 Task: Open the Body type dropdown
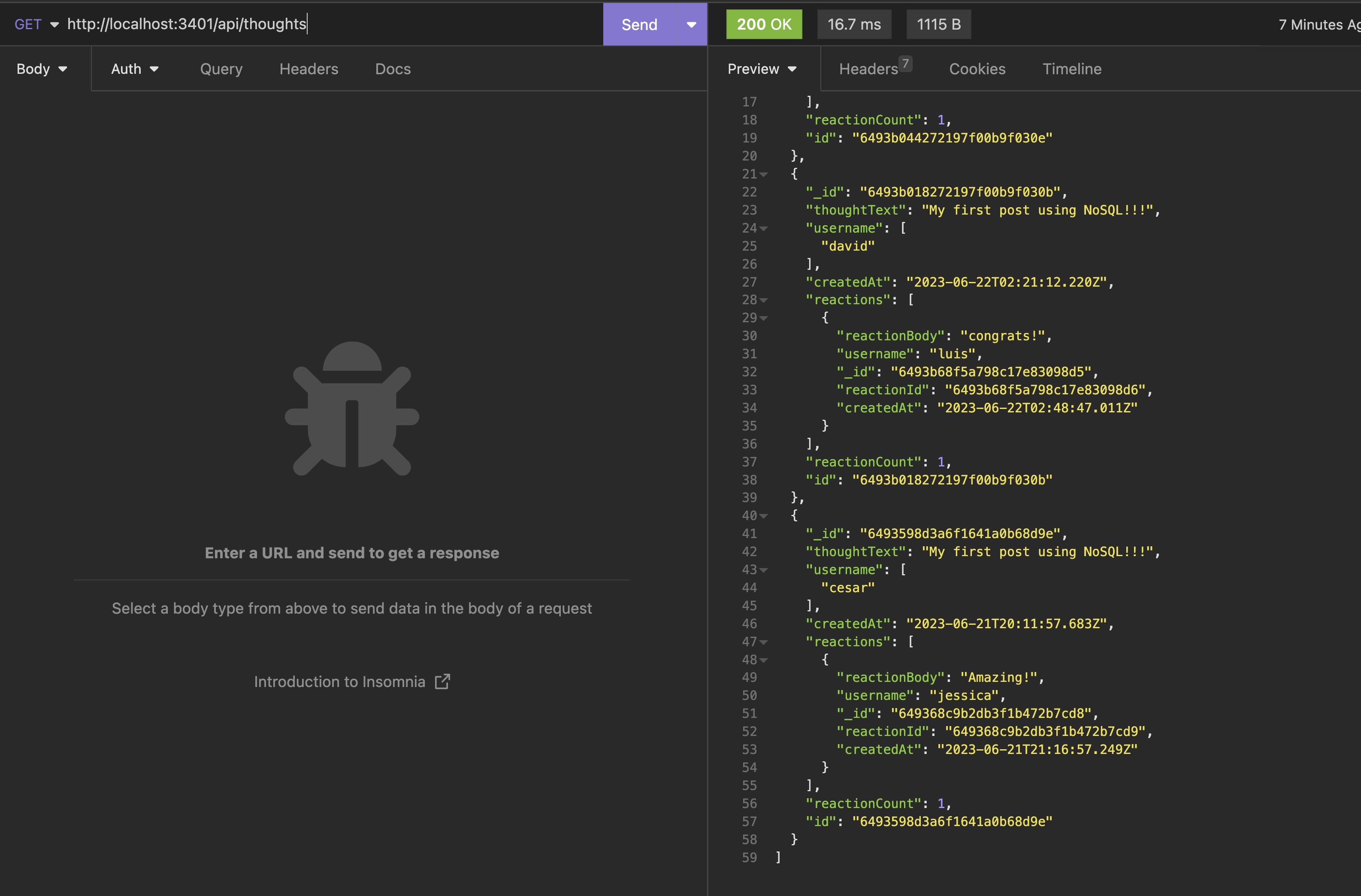tap(42, 69)
